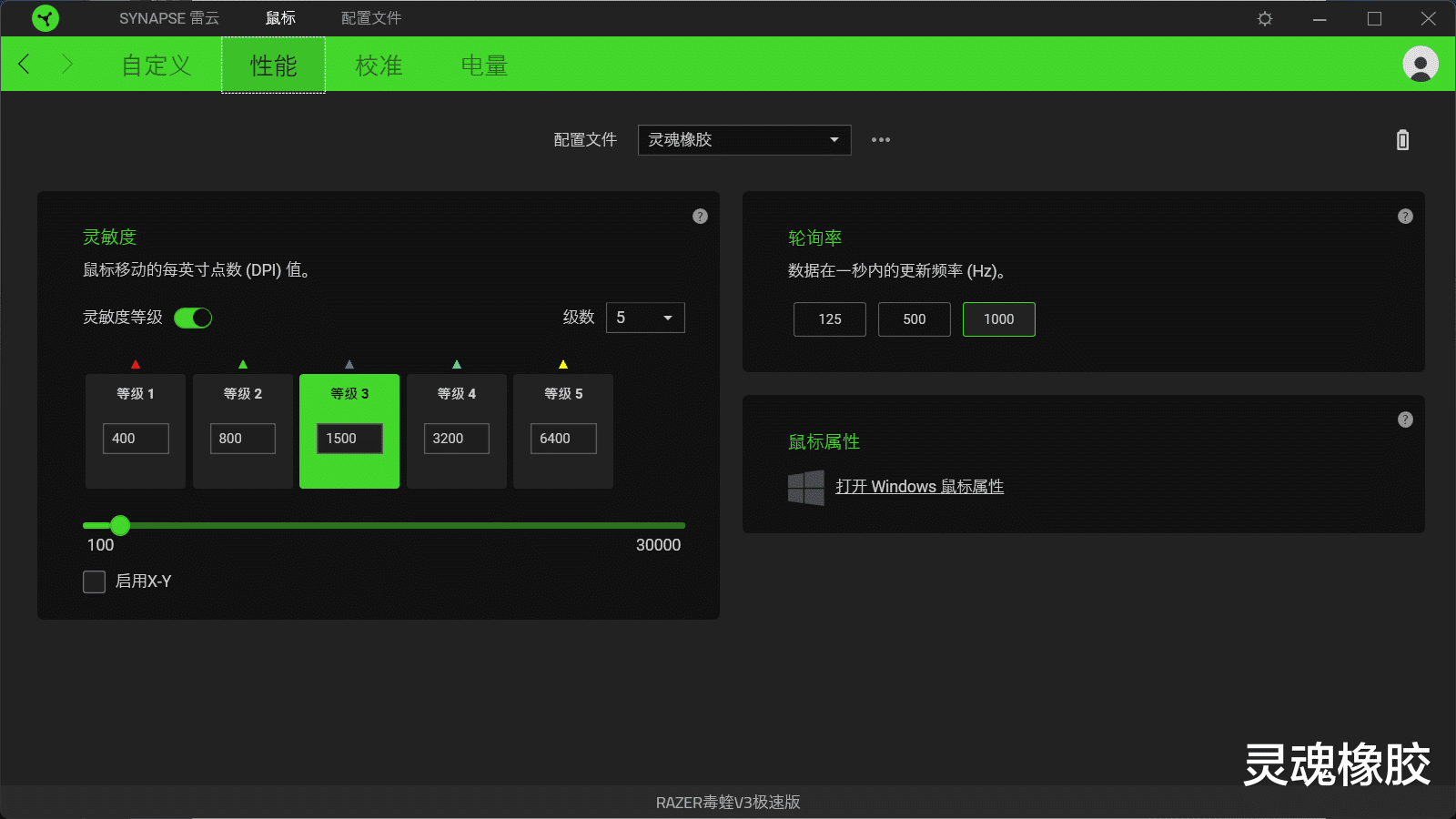The width and height of the screenshot is (1456, 819).
Task: Click the 3200 DPI input field
Action: (x=457, y=439)
